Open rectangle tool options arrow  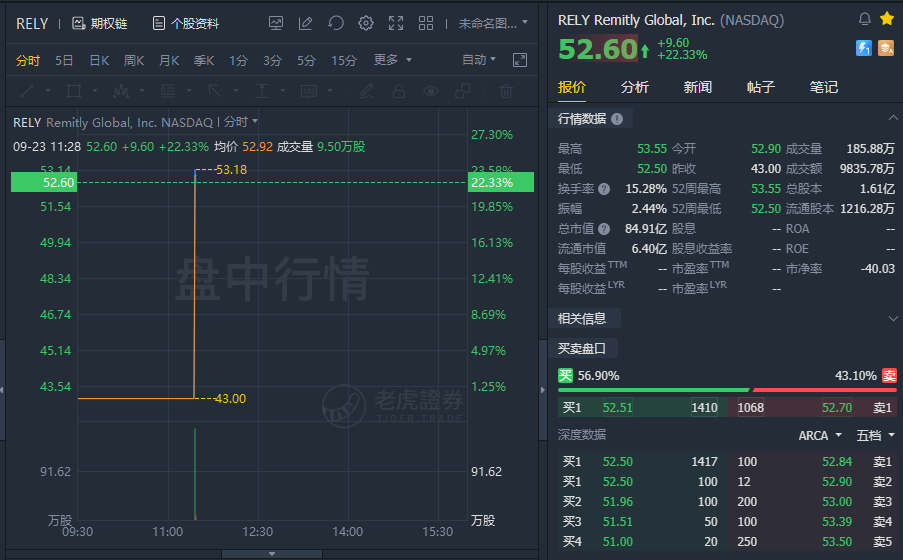coord(95,91)
